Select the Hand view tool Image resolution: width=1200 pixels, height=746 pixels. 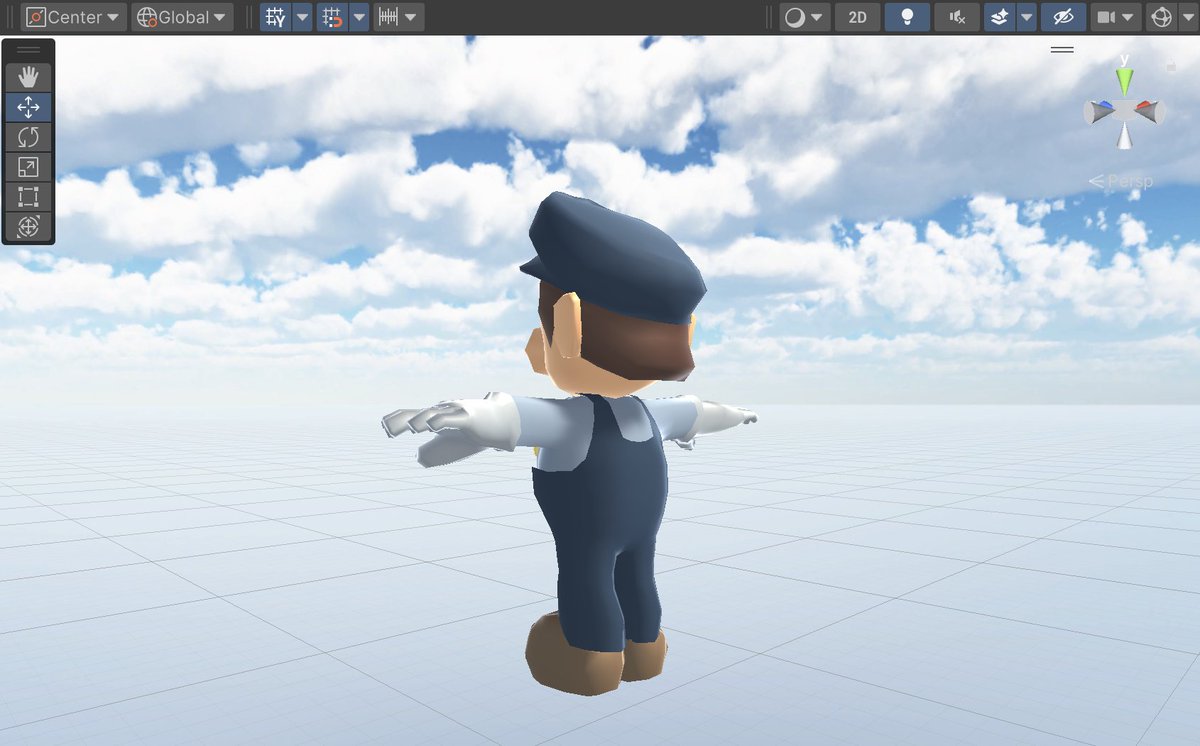(28, 77)
